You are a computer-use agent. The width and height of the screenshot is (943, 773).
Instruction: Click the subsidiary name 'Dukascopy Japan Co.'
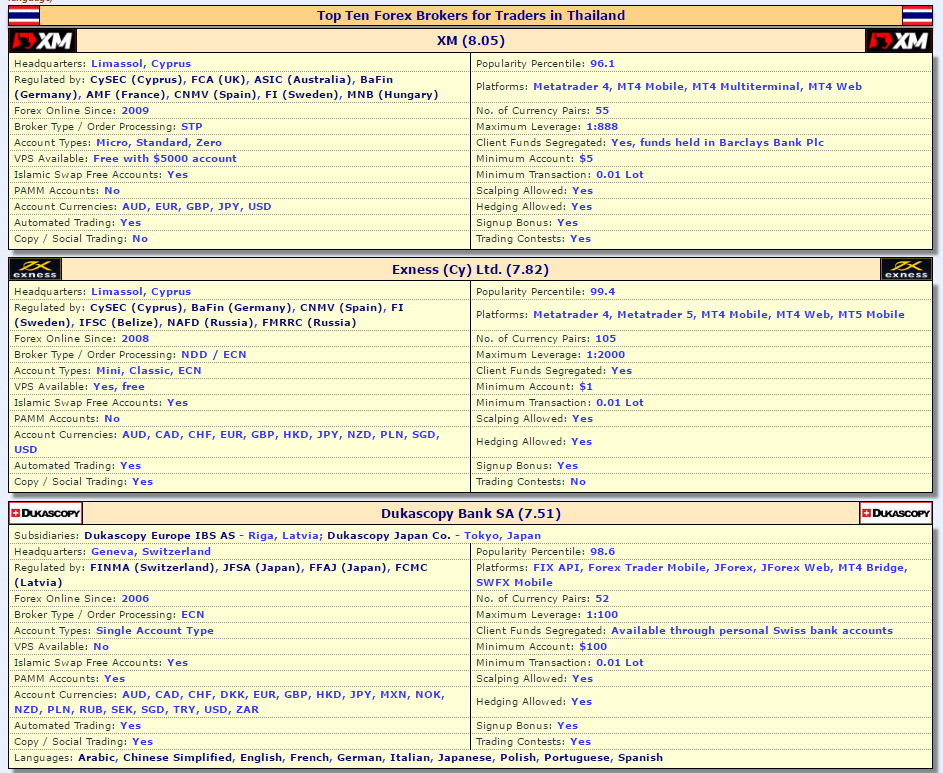389,536
